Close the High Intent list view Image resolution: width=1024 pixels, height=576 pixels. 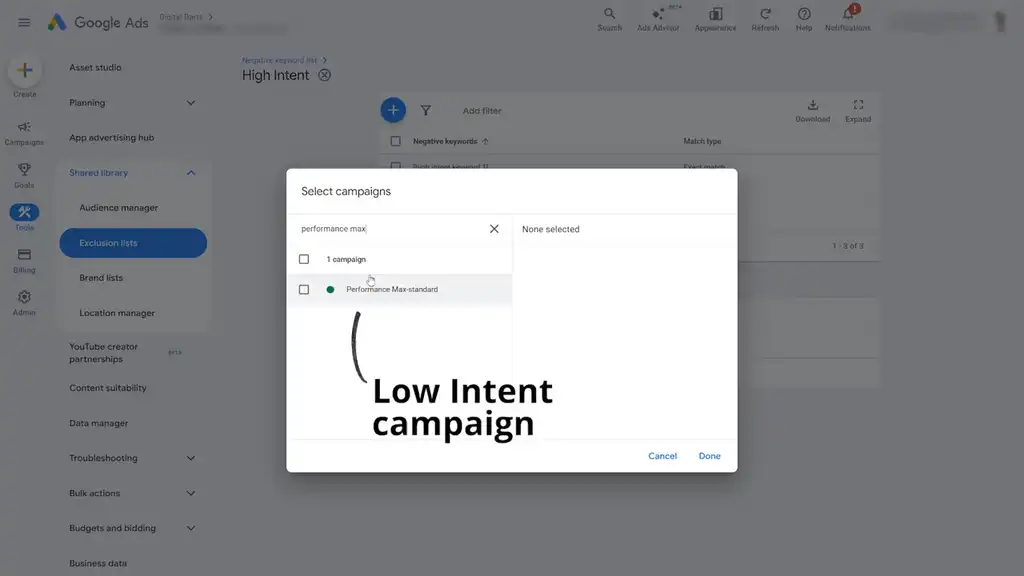click(325, 75)
